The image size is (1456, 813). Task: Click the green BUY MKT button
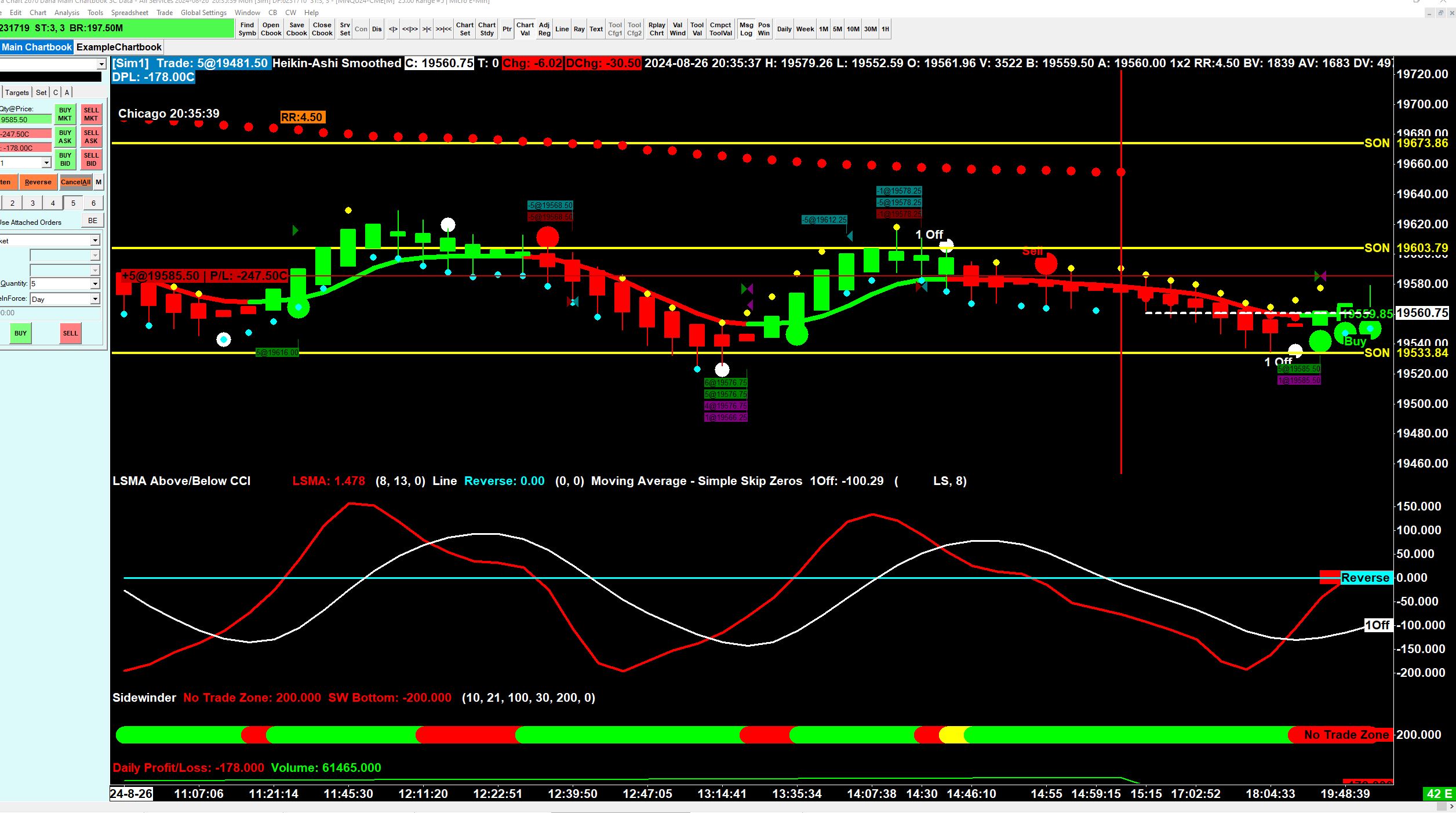click(x=65, y=114)
